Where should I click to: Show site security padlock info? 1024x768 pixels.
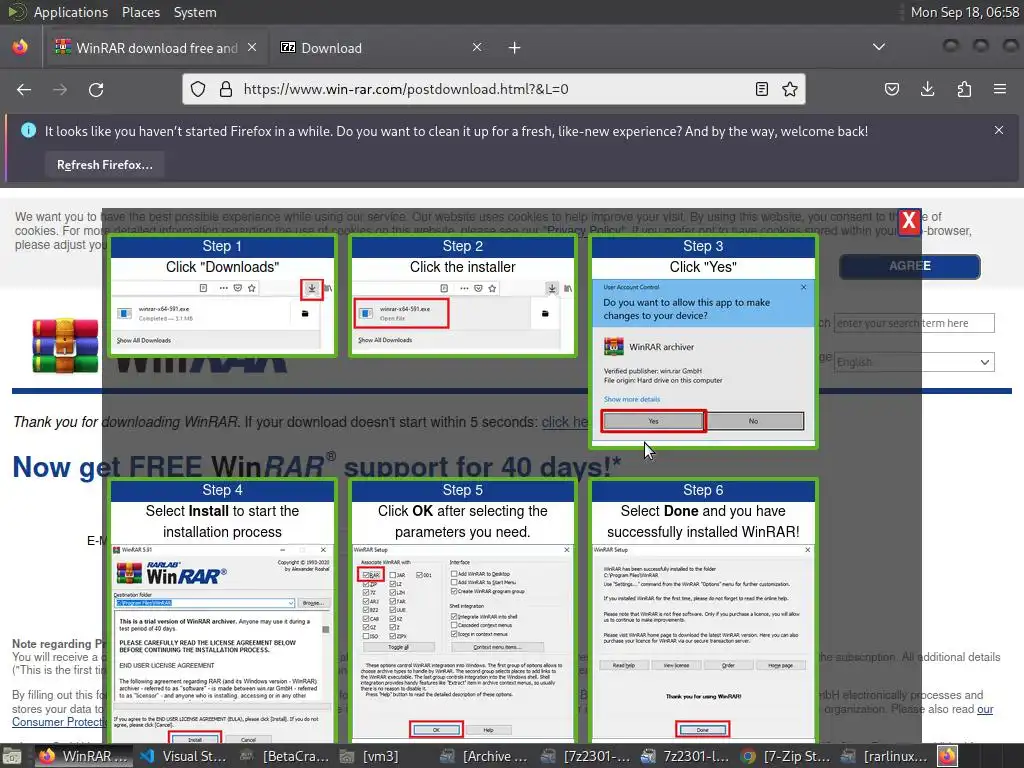226,89
